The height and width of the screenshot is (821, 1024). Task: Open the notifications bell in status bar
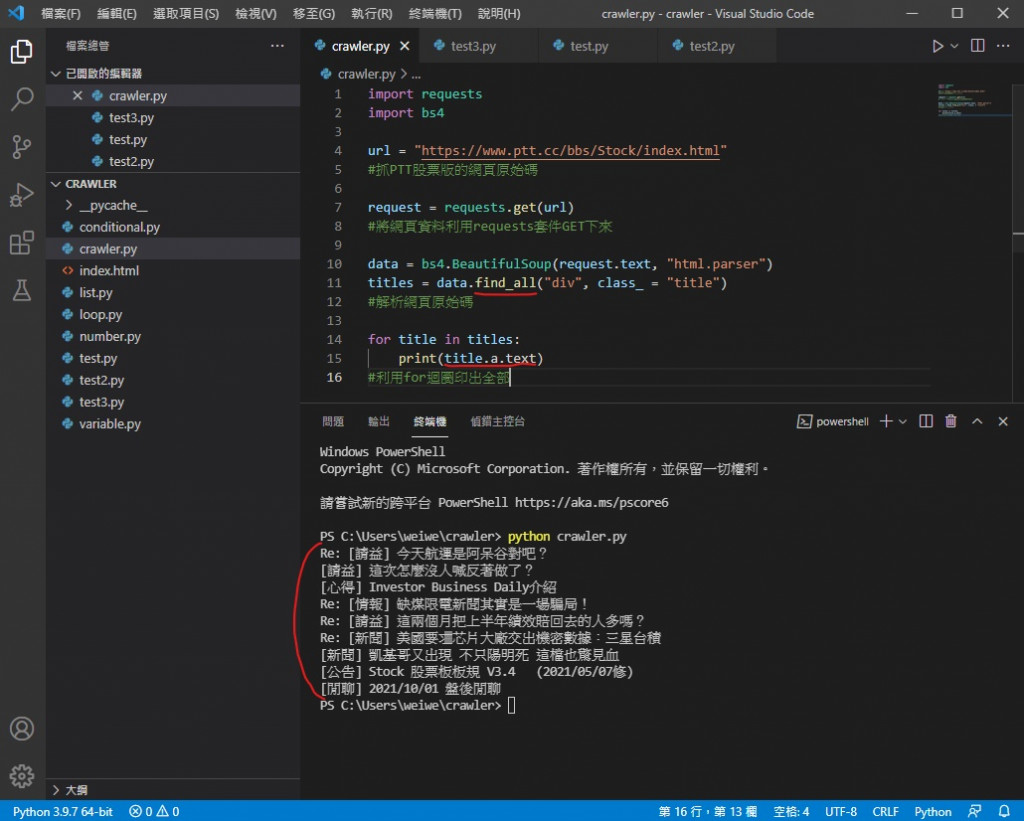tap(1004, 811)
